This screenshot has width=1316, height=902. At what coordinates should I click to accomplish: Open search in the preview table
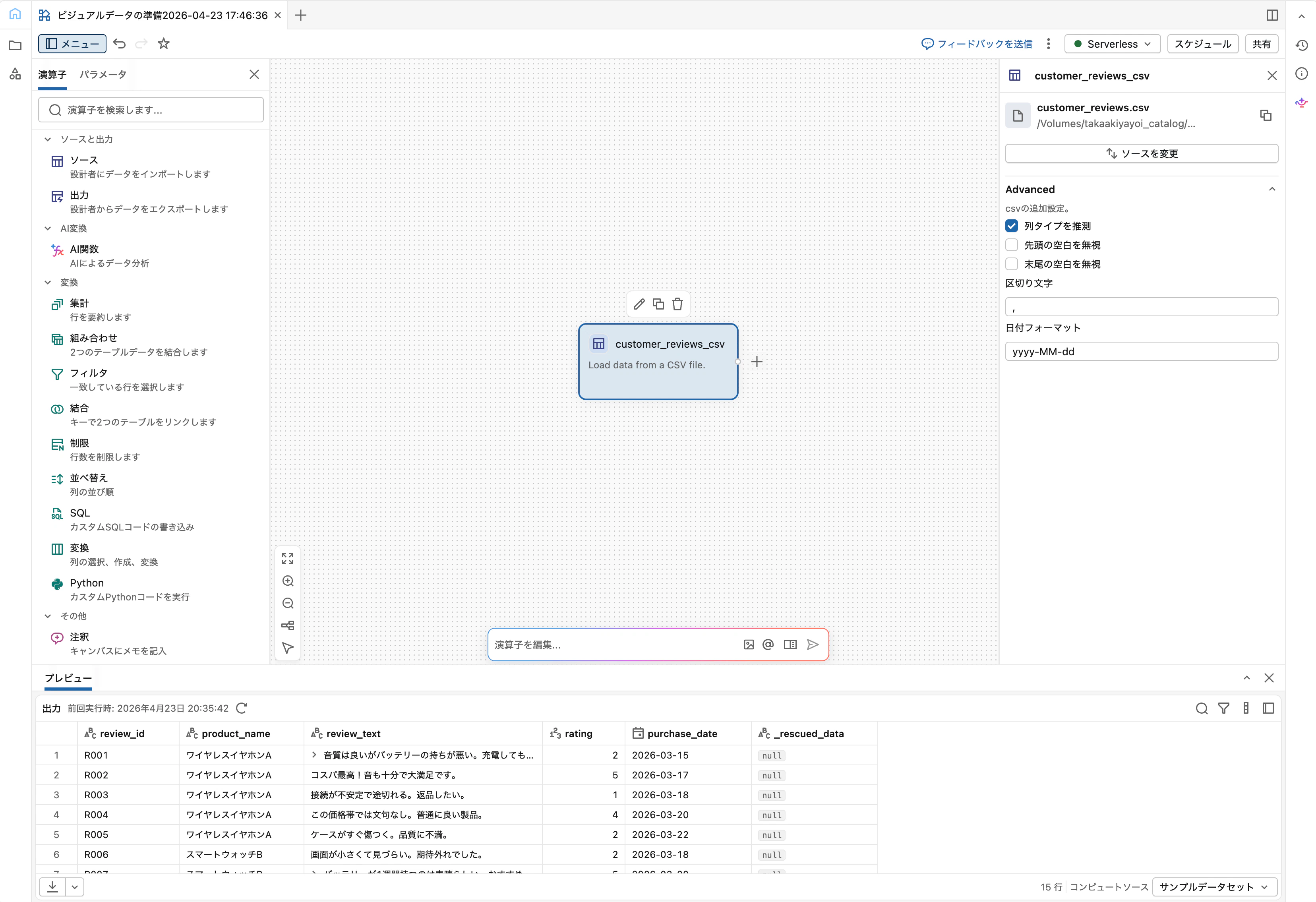click(x=1202, y=708)
